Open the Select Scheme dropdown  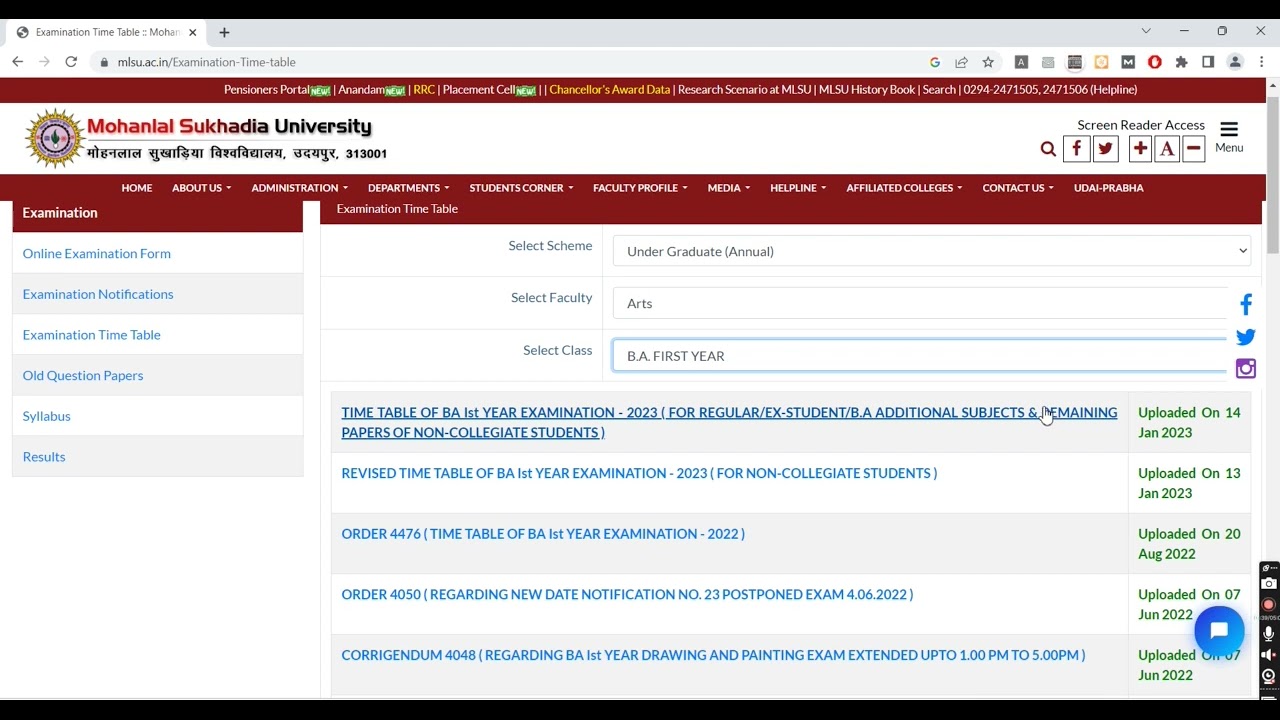931,251
